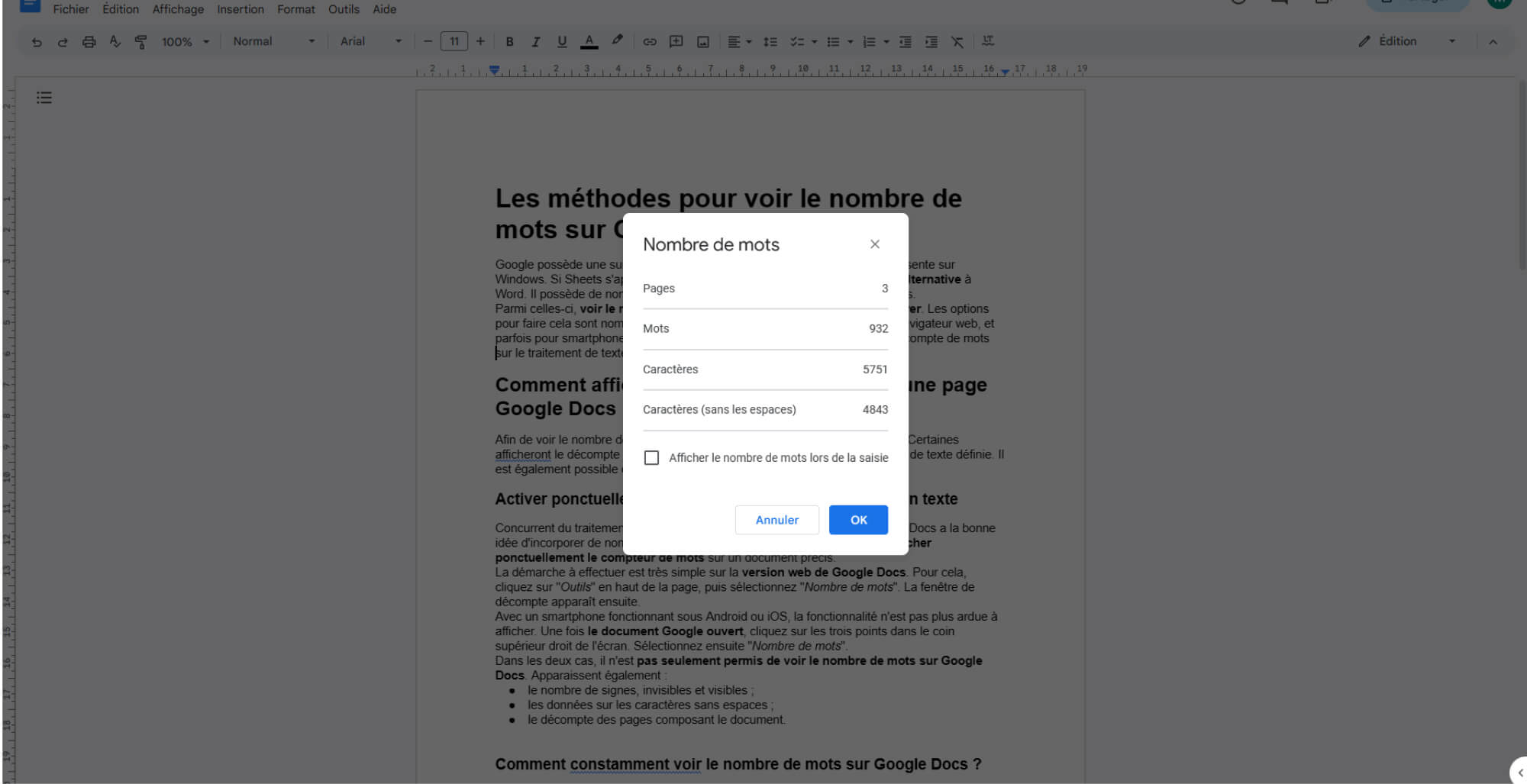
Task: Select the Pages count value 3
Action: 885,289
